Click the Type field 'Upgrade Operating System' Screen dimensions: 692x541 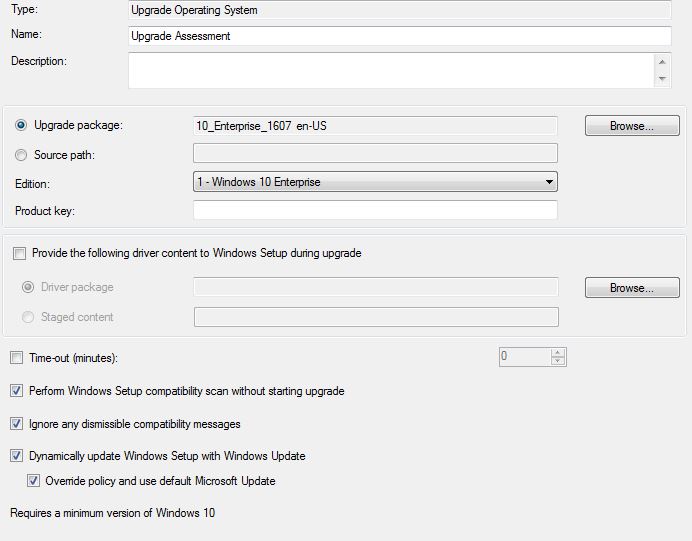point(399,10)
